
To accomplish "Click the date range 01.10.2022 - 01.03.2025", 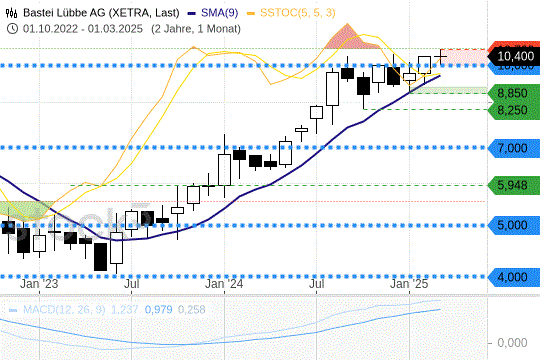I will [x=83, y=29].
